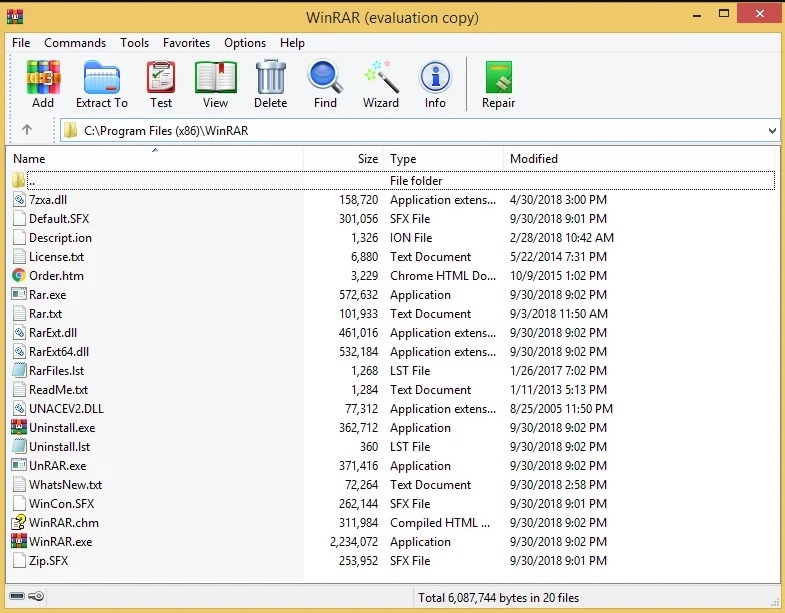Screen dimensions: 785x613
Task: Select the RarExt64.dll file name
Action: point(59,352)
